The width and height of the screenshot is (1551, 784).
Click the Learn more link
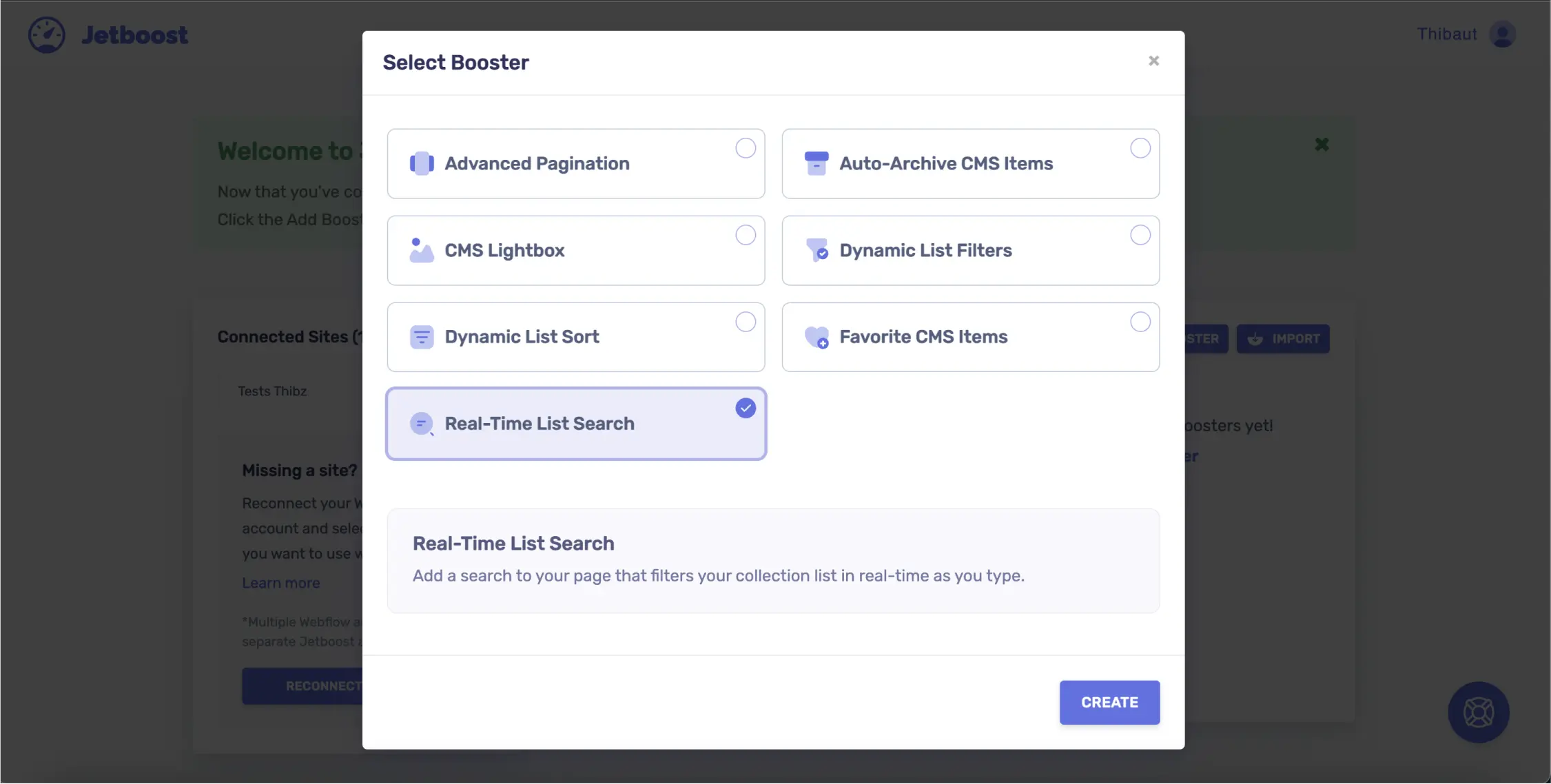click(x=281, y=583)
